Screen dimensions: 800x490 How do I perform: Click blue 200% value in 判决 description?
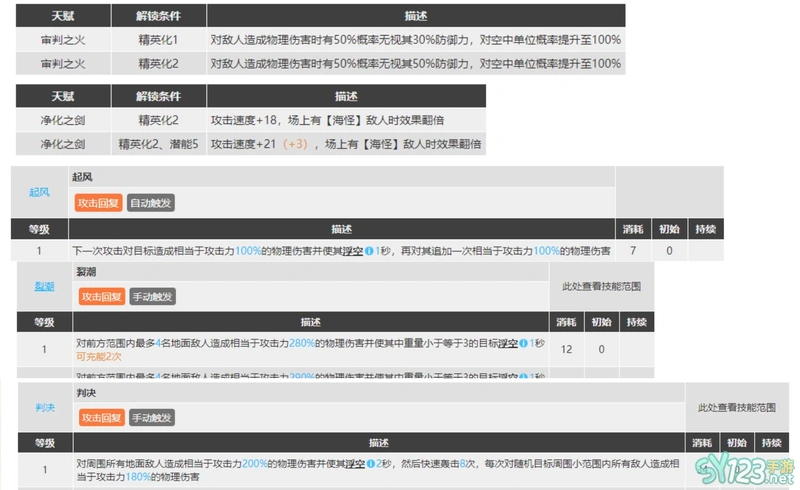255,464
